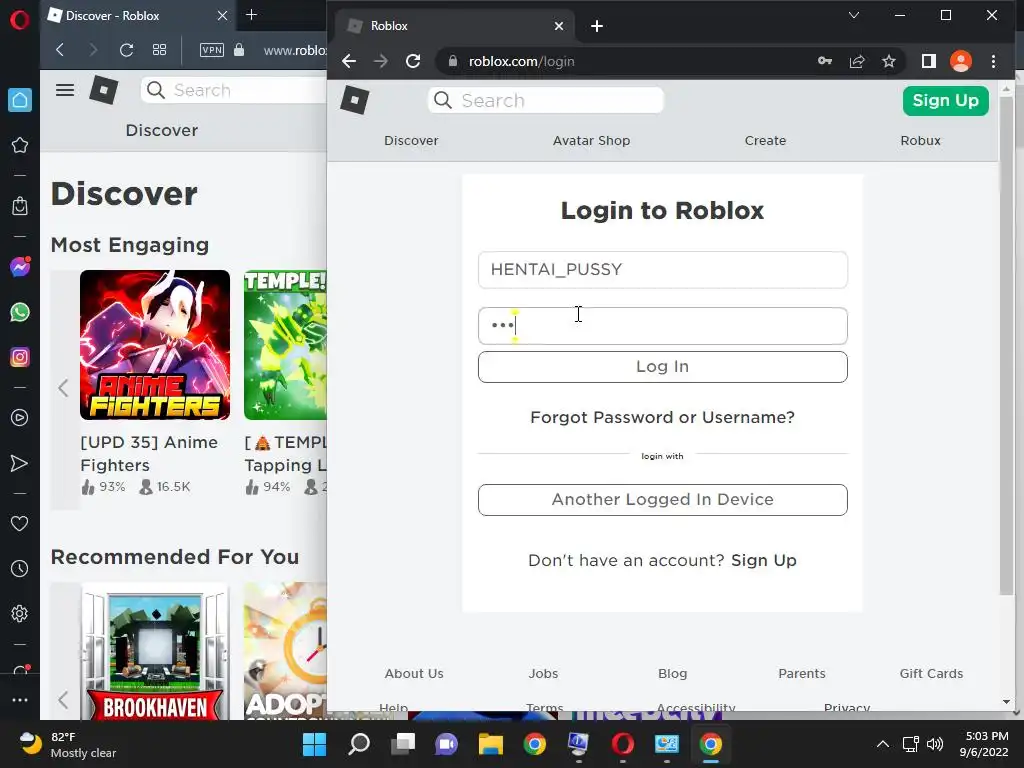The width and height of the screenshot is (1024, 768).
Task: Open Forgot Password or Username link
Action: (x=662, y=417)
